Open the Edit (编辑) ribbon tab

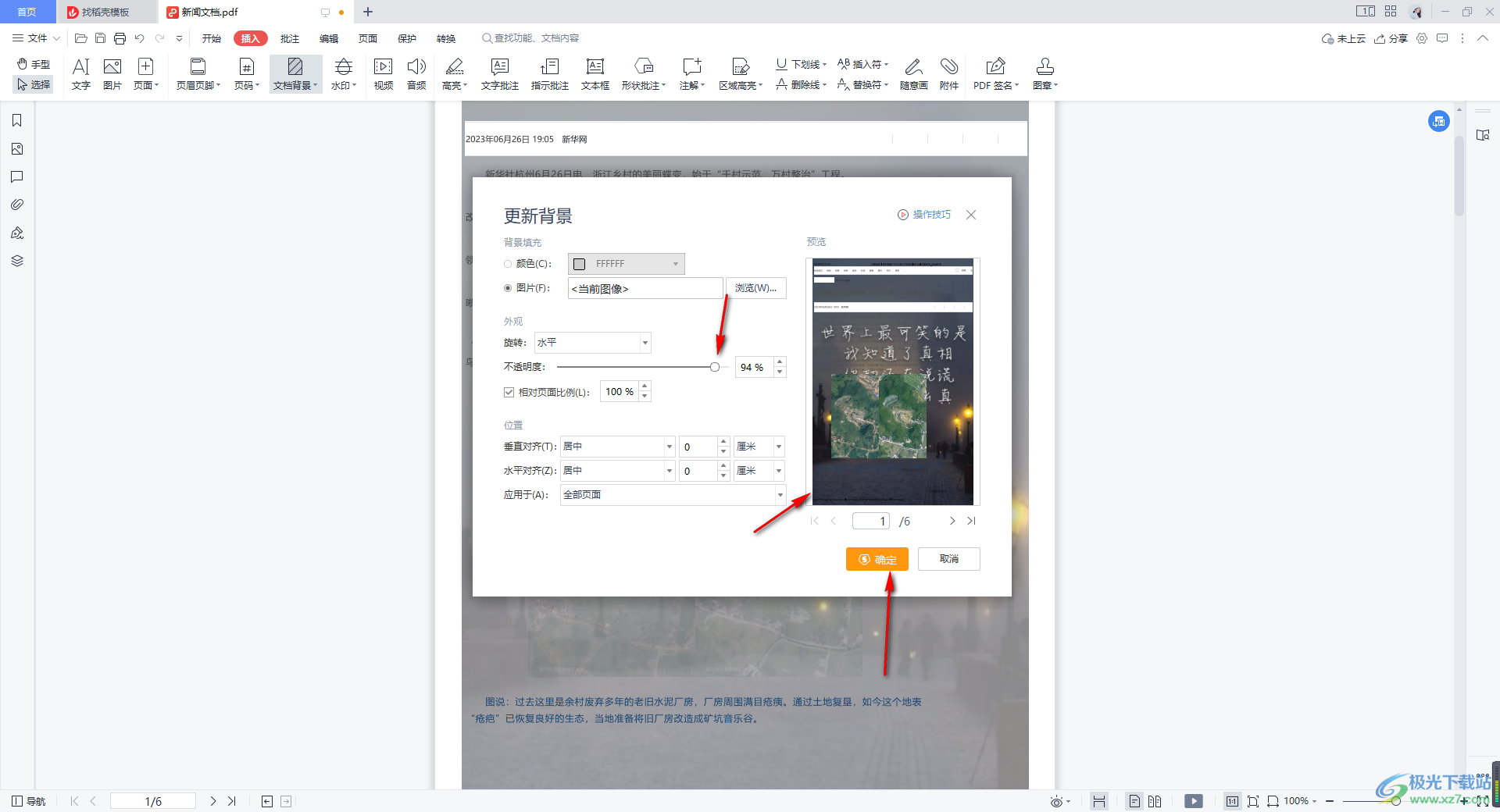329,38
